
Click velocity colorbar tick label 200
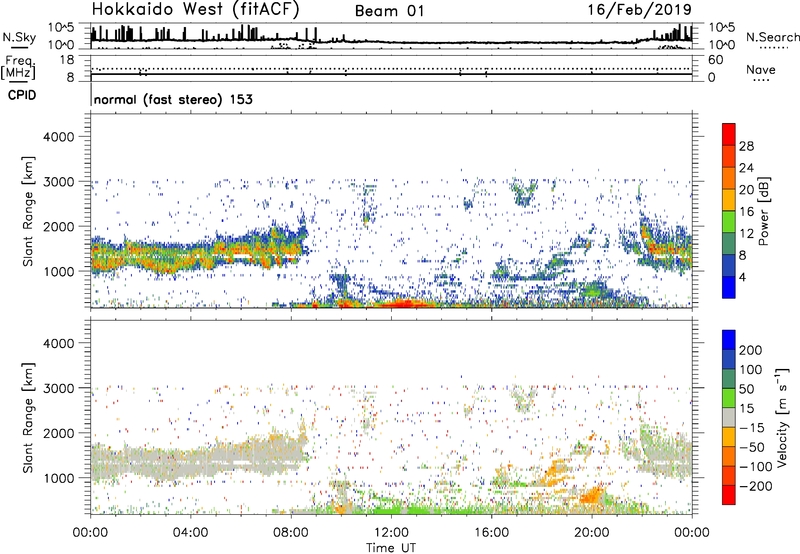tap(751, 350)
